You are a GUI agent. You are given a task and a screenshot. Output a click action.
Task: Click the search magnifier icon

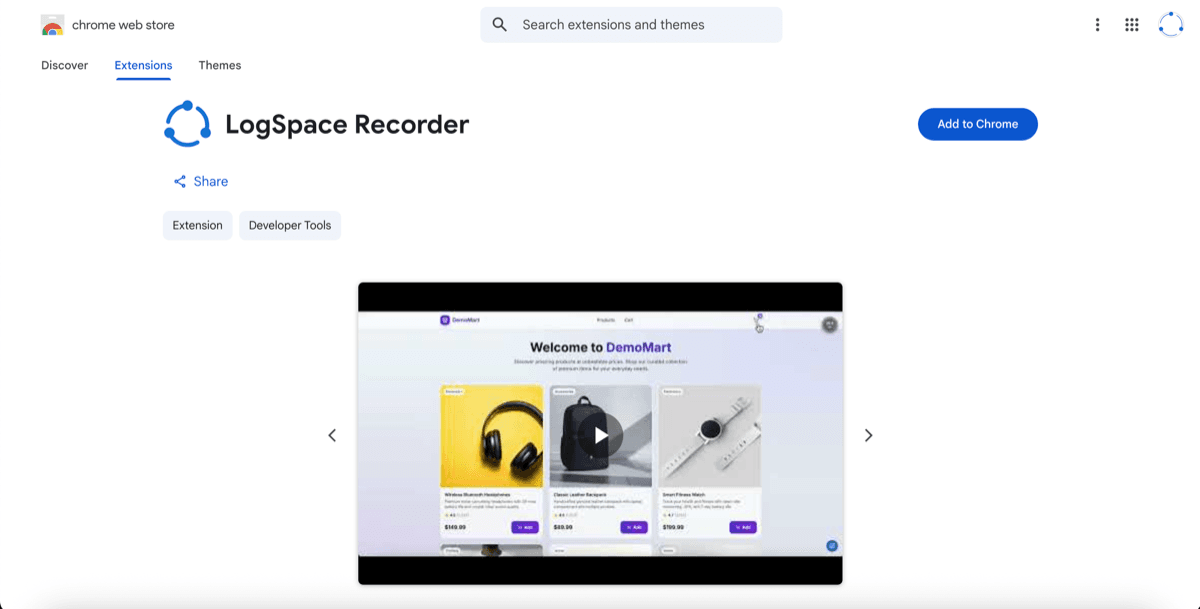(500, 25)
